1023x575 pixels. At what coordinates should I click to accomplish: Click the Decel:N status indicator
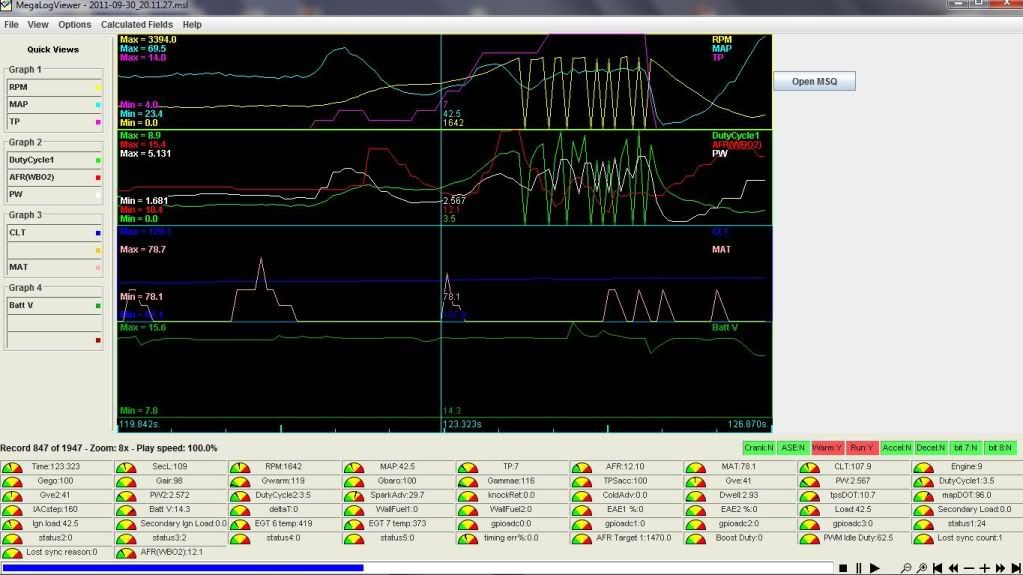(x=930, y=448)
